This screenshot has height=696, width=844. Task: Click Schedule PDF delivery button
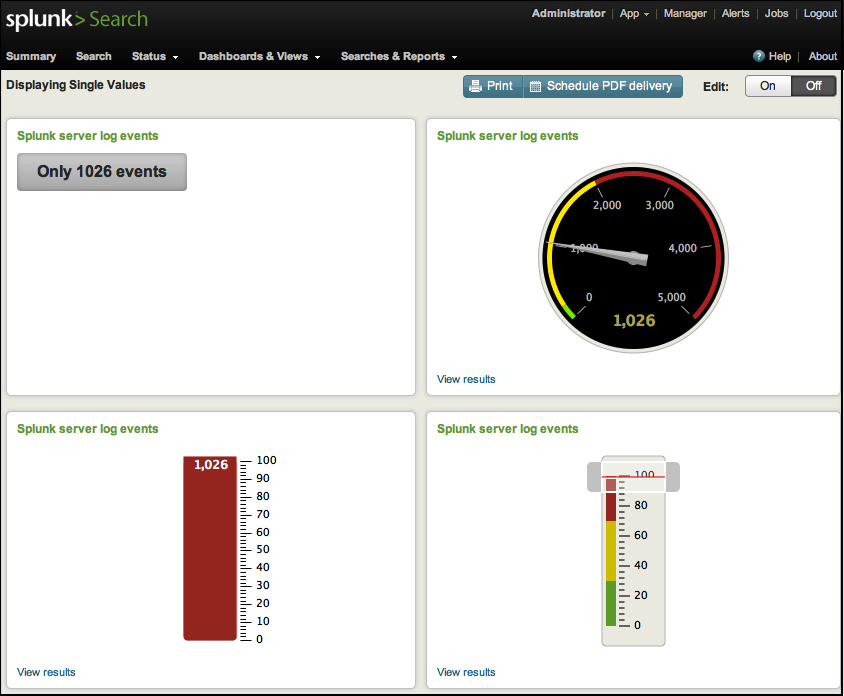[603, 86]
